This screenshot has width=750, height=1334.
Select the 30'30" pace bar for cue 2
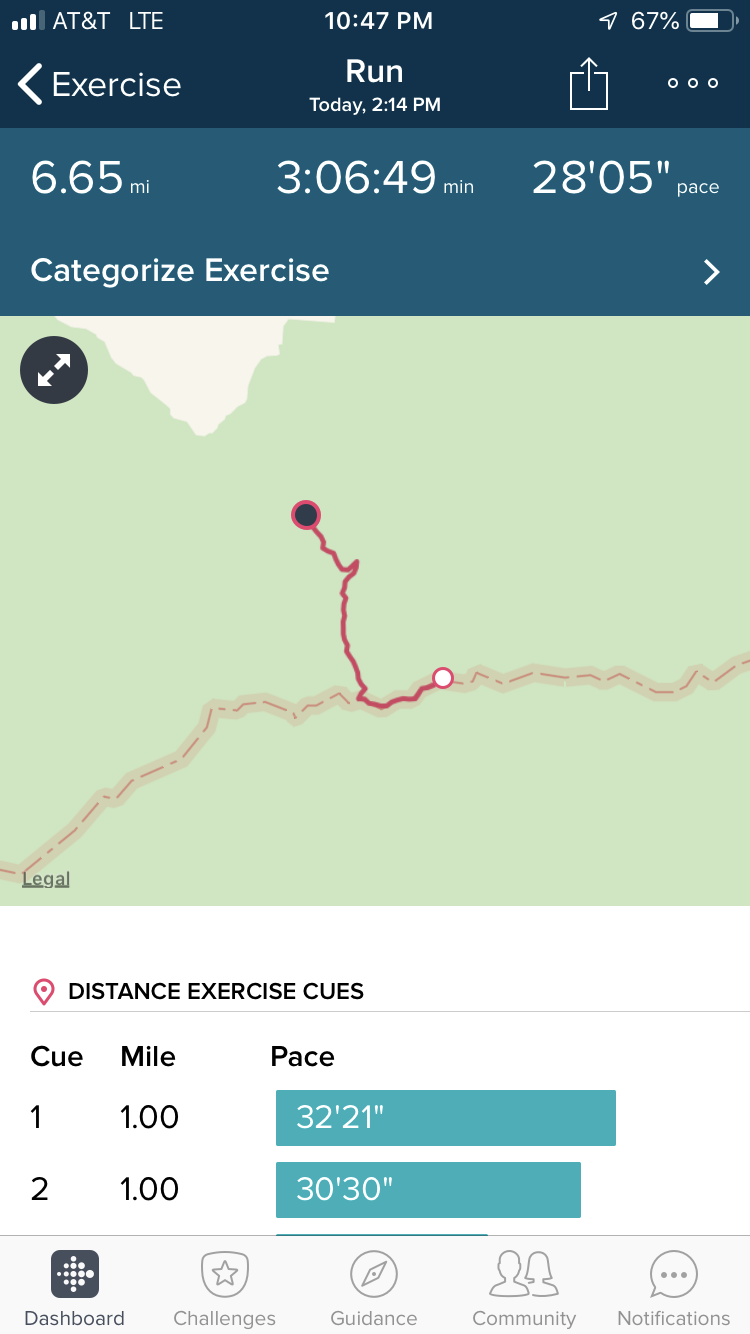click(x=428, y=1189)
